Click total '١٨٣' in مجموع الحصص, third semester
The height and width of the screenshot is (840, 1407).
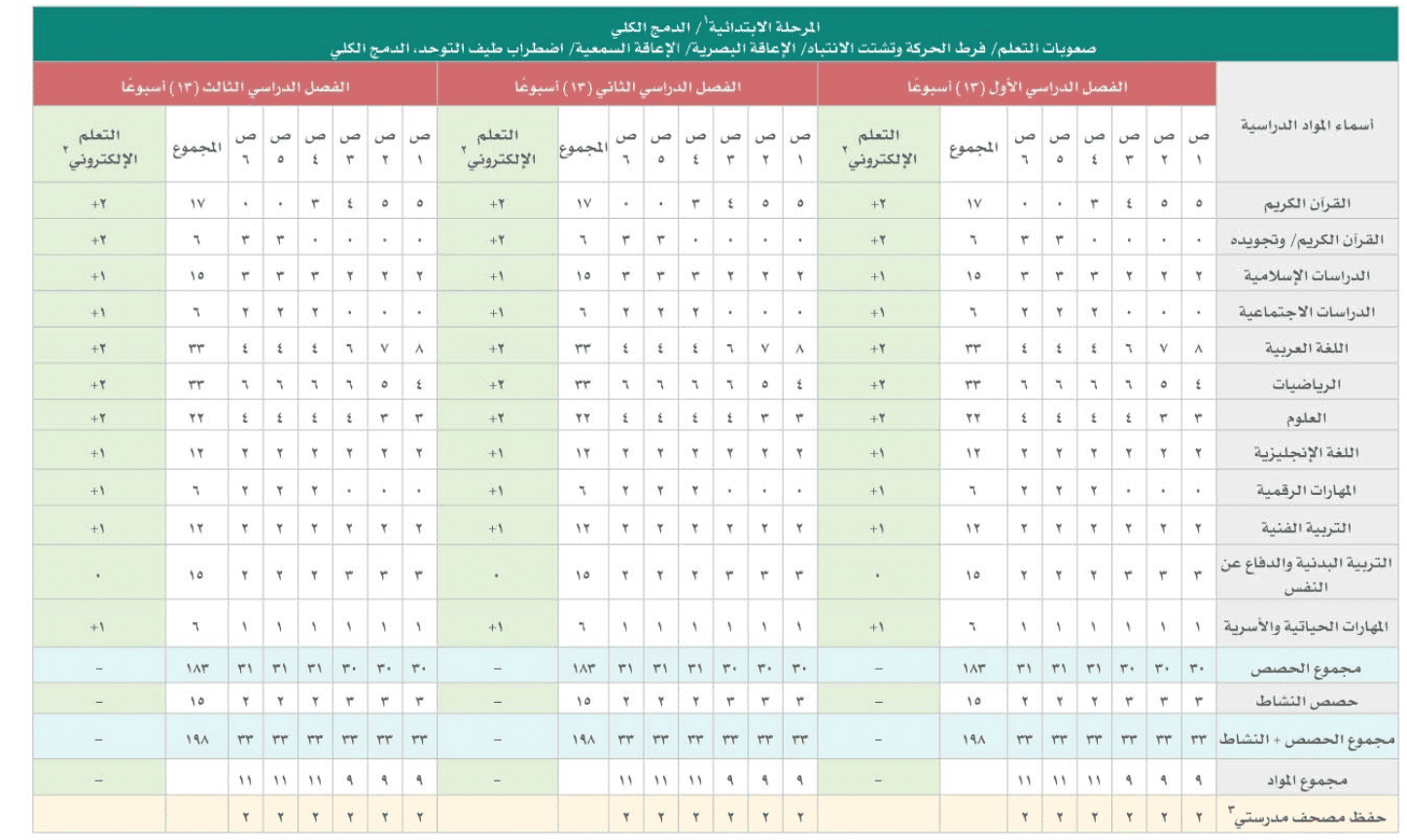tap(197, 669)
